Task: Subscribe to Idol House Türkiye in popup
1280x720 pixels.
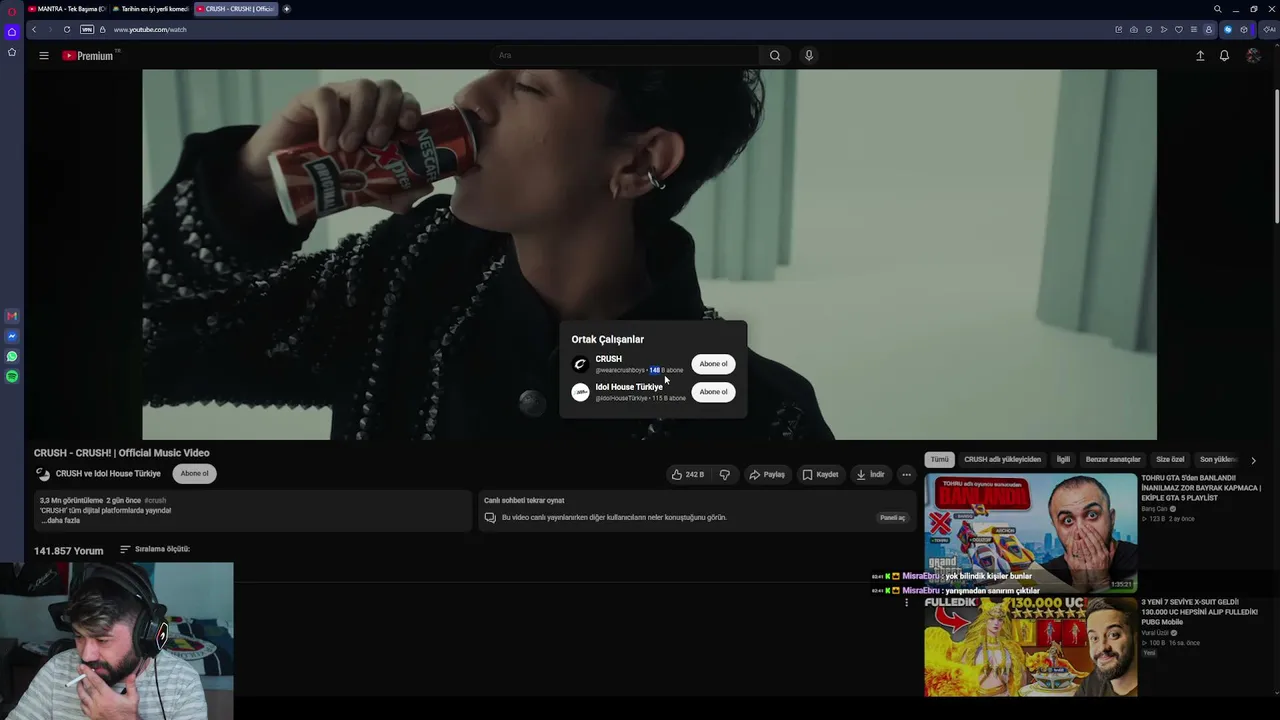Action: (713, 392)
